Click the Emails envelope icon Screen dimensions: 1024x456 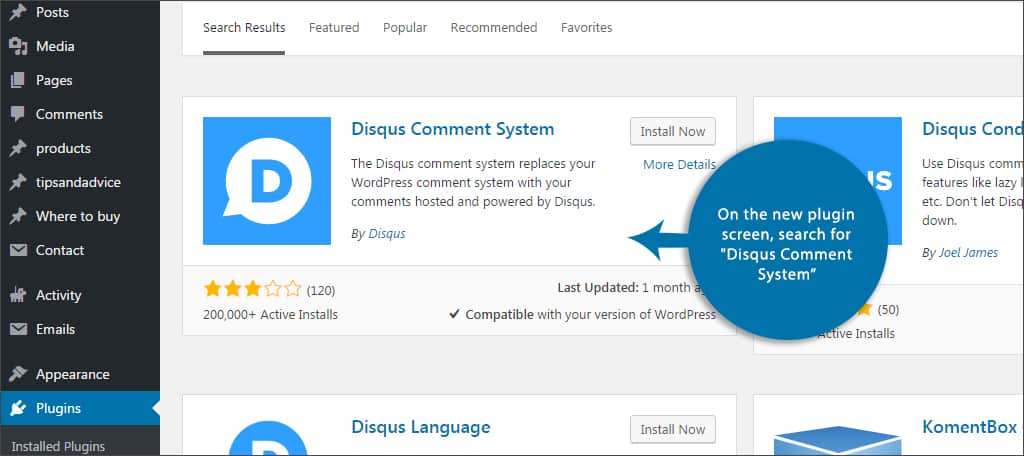point(18,329)
